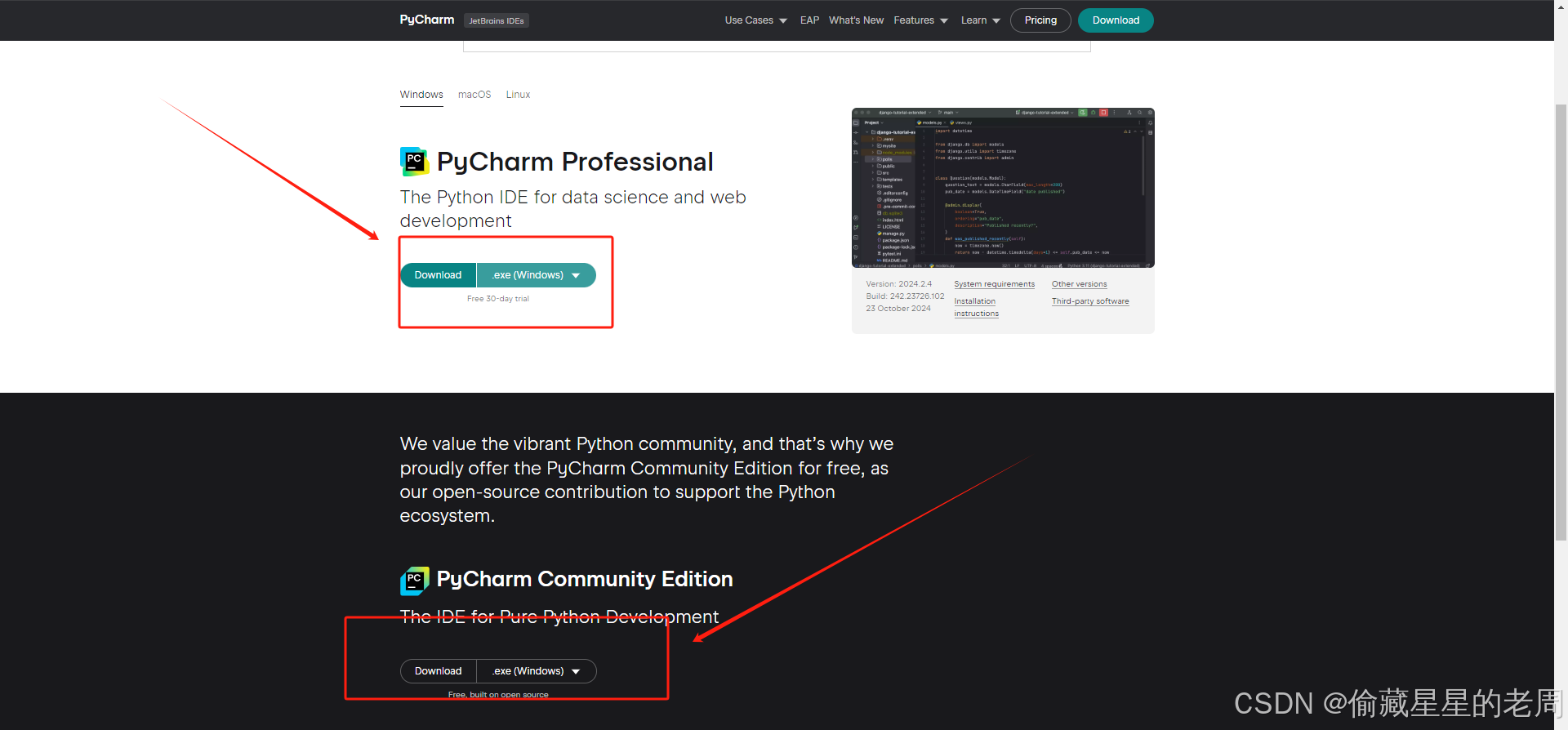
Task: Click the Pricing button
Action: [x=1040, y=20]
